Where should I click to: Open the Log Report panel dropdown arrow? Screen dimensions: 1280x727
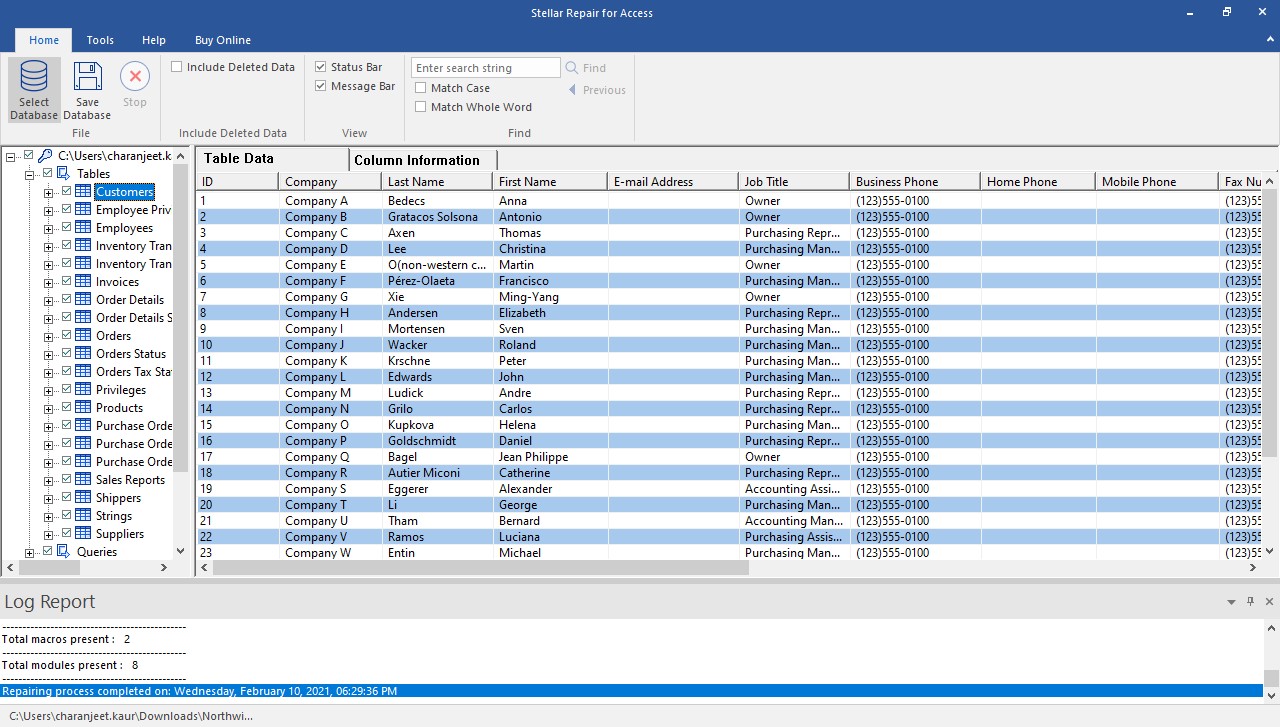(1231, 602)
